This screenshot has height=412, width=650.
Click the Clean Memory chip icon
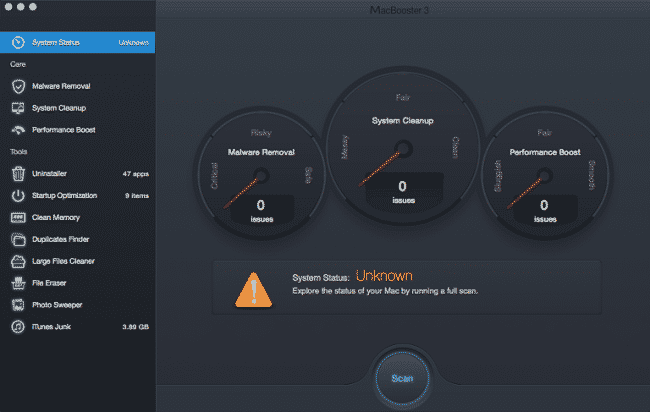pyautogui.click(x=18, y=217)
